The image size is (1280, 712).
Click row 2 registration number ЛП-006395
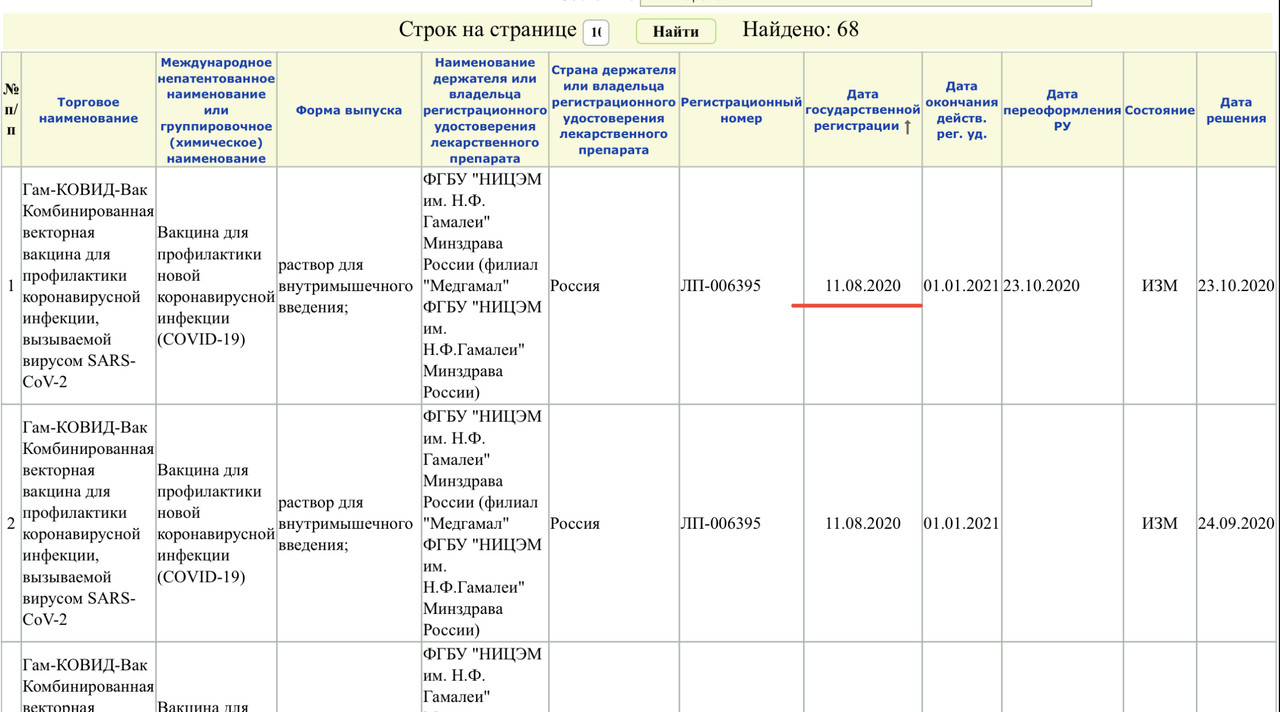(720, 523)
